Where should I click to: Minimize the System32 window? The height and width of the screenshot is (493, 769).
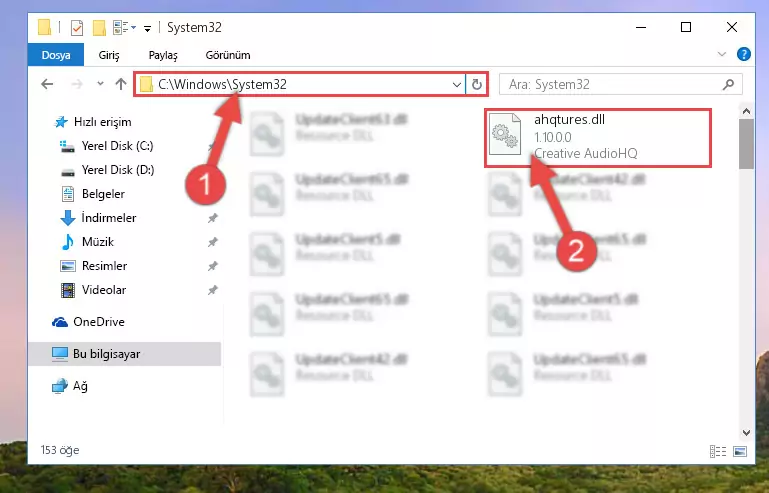pos(641,27)
